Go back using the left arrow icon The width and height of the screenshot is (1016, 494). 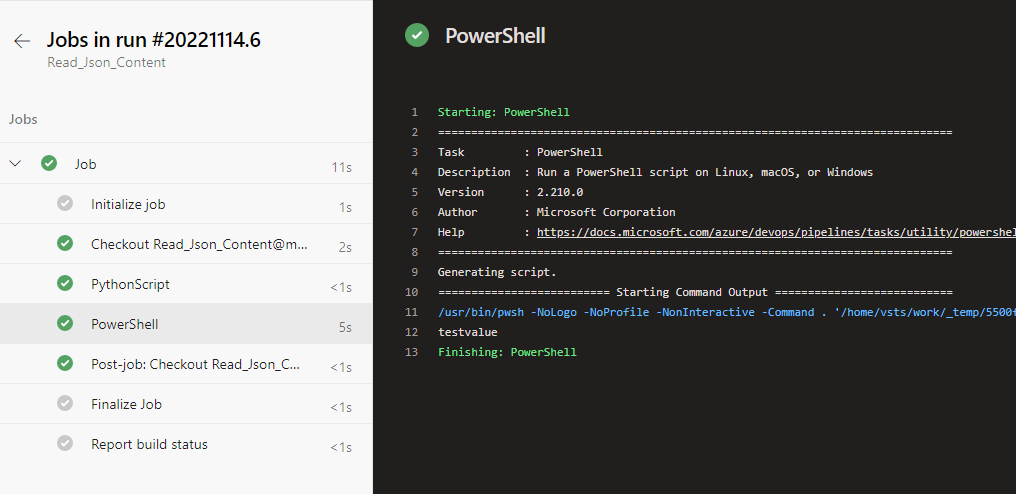[x=22, y=41]
